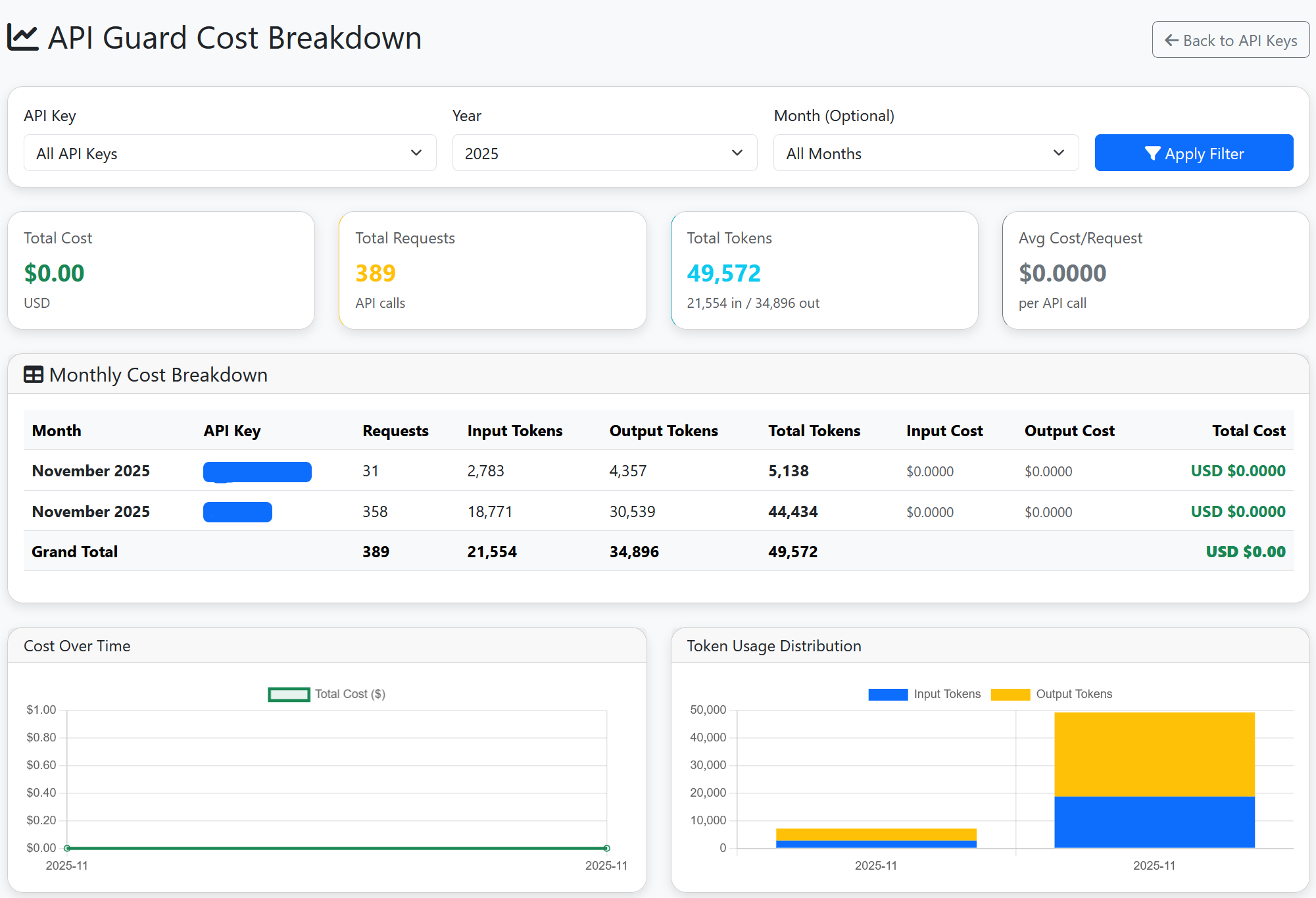
Task: Toggle Input Tokens visibility in the legend
Action: click(x=946, y=693)
